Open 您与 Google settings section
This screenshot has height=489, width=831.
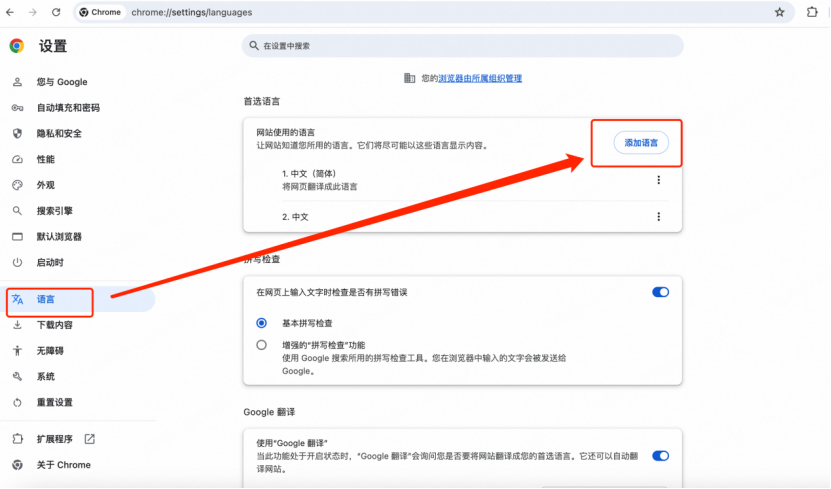[62, 82]
